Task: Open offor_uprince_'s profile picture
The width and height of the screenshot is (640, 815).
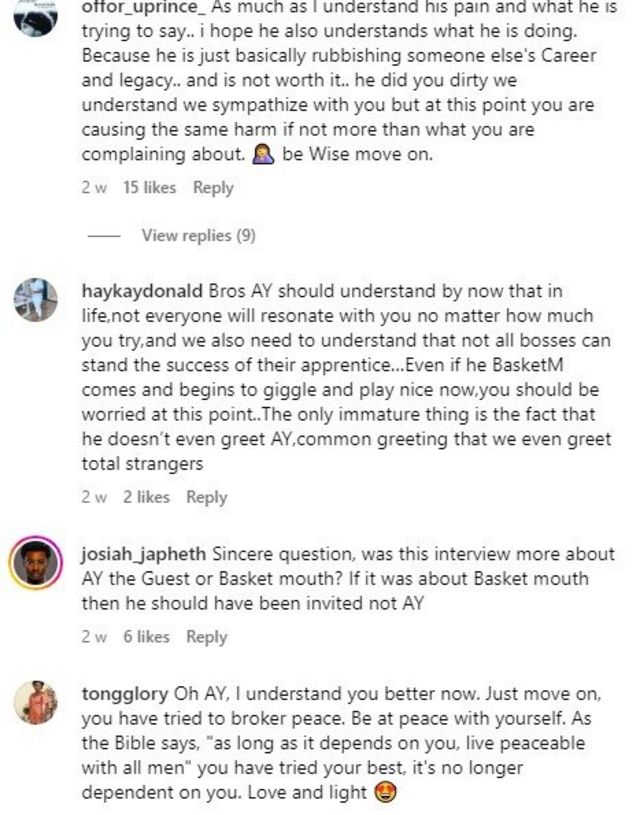Action: [36, 18]
